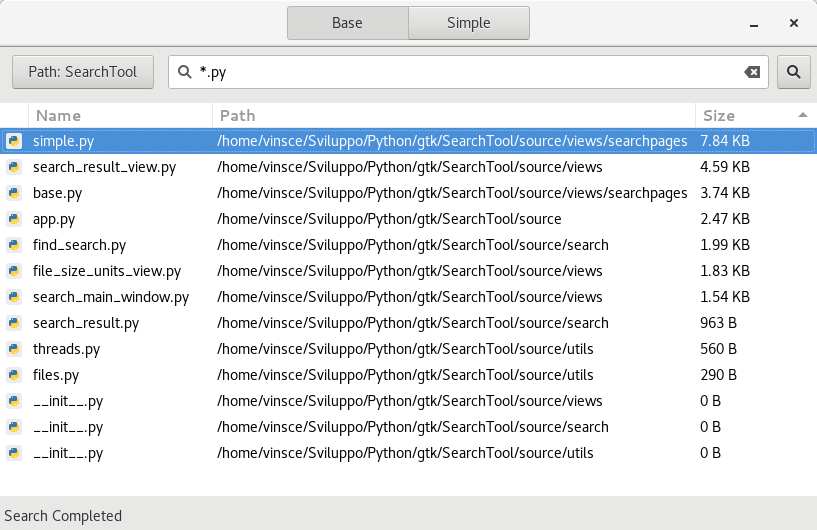Viewport: 817px width, 530px height.
Task: Click the 2.47 KB size value
Action: click(x=725, y=219)
